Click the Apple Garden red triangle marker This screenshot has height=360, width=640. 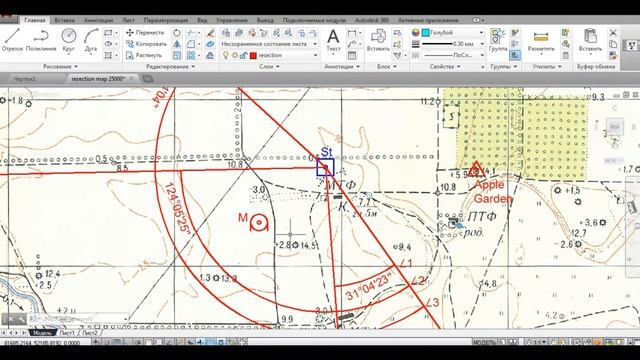(476, 169)
